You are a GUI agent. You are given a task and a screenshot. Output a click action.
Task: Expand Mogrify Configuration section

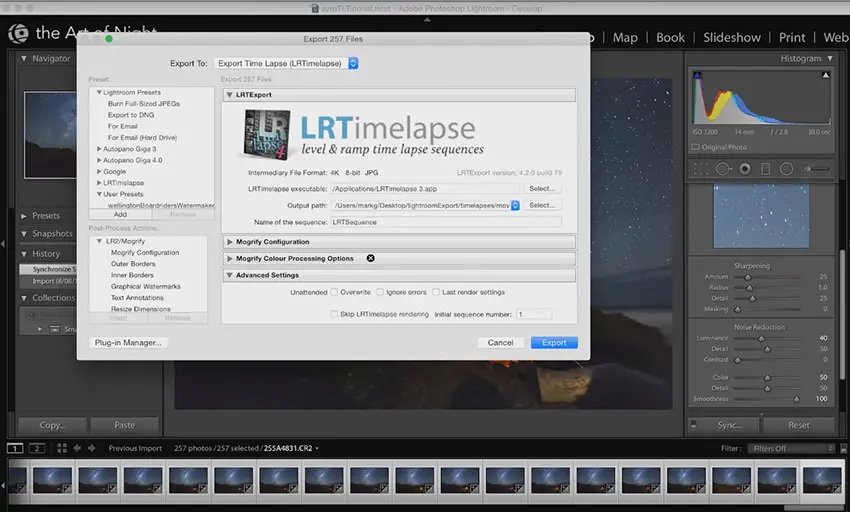[229, 242]
